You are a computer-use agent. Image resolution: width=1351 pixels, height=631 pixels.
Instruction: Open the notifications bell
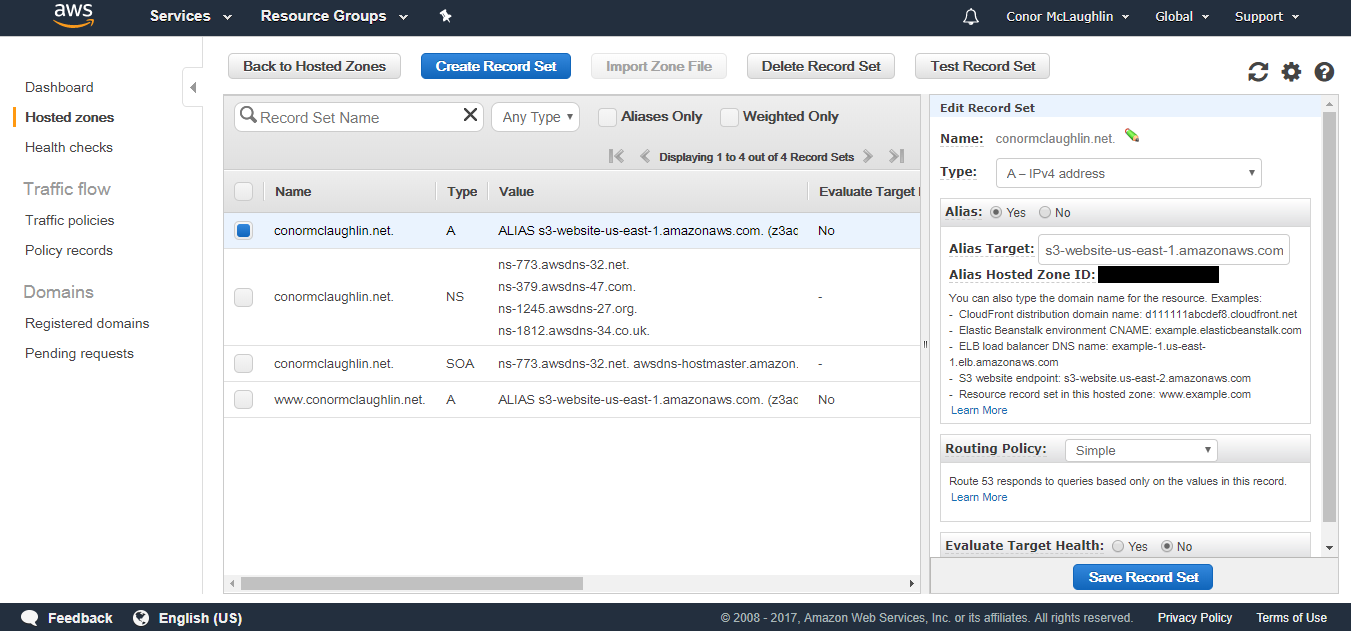click(x=971, y=17)
